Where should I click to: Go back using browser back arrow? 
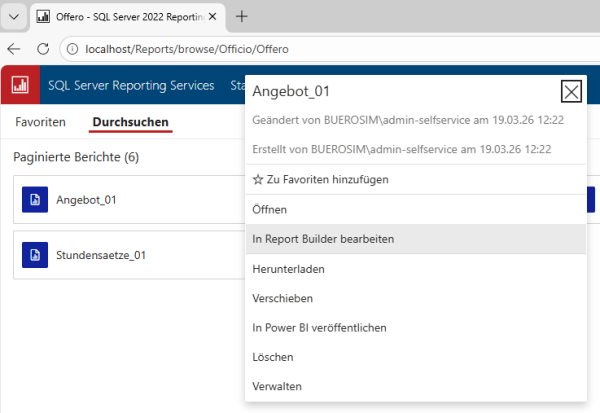point(14,48)
